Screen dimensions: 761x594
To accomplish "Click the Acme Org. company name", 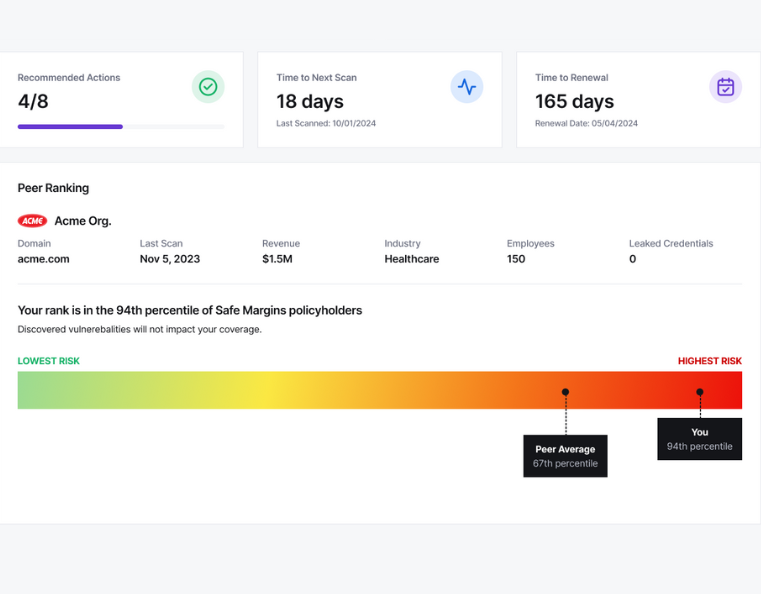I will click(x=83, y=221).
